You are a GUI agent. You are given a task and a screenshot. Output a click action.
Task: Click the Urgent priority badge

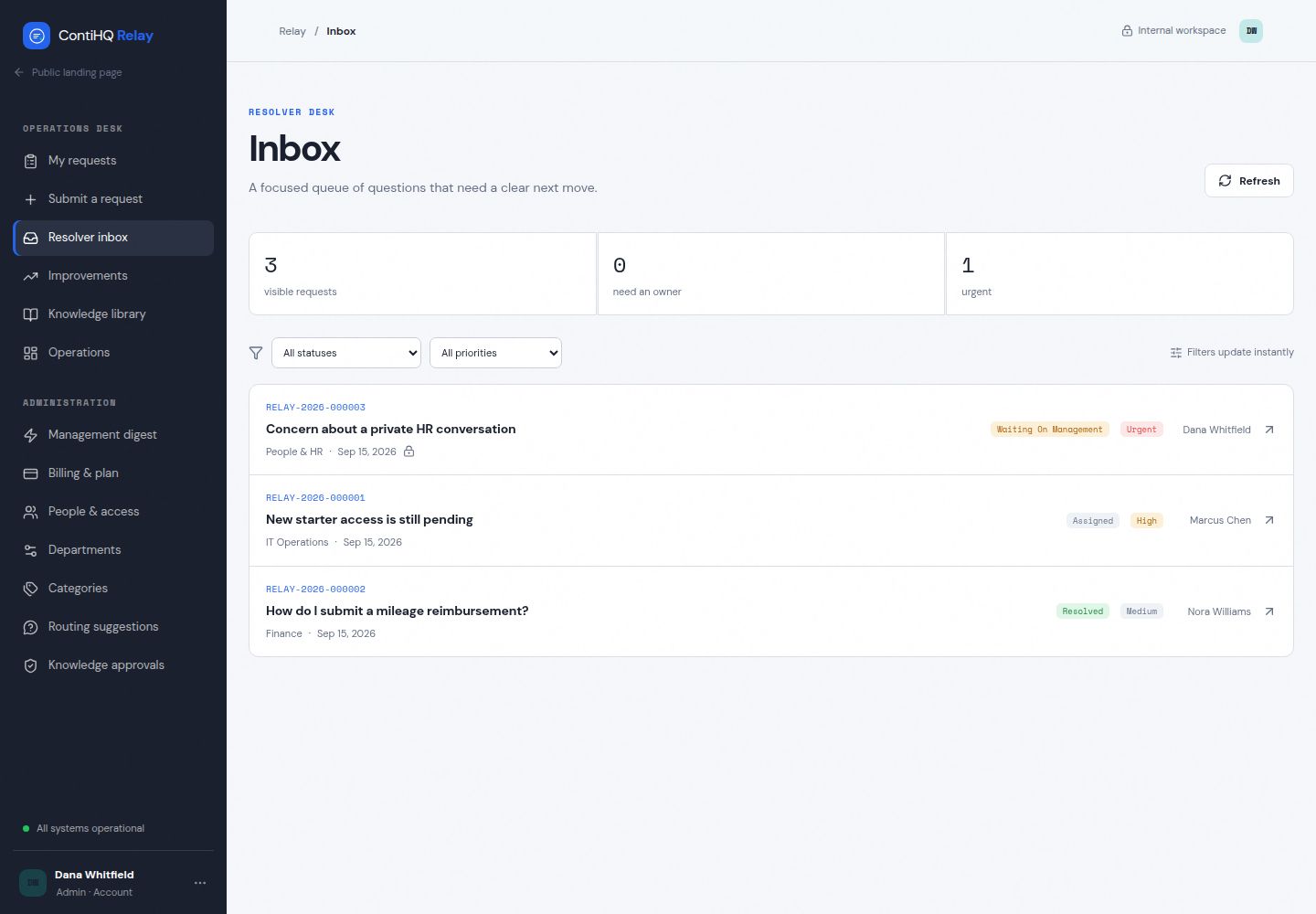coord(1141,430)
